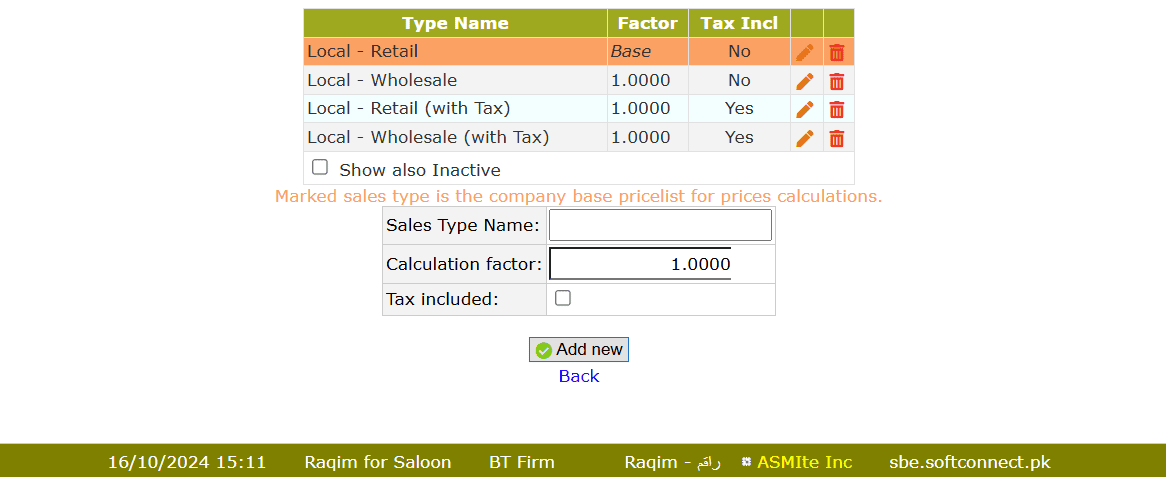
Task: Click sbe.softconnect.pk in the footer
Action: (969, 462)
